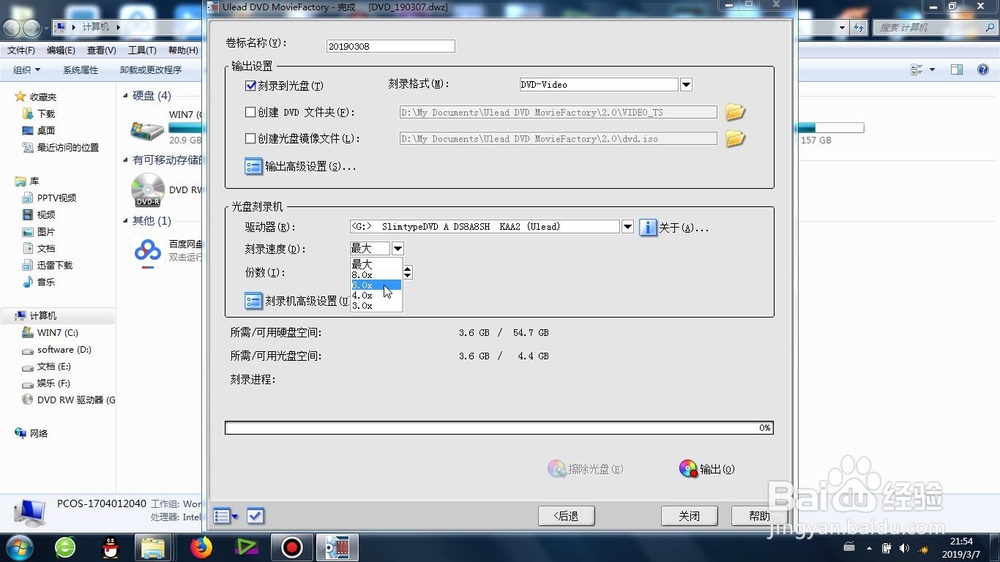Open the 驱动器 drive dropdown

coord(628,226)
